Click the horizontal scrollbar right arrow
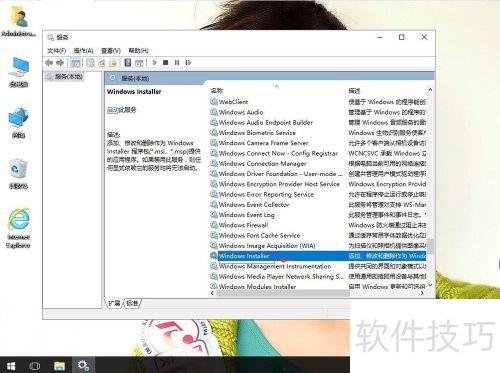Viewport: 500px width, 373px height. 422,293
